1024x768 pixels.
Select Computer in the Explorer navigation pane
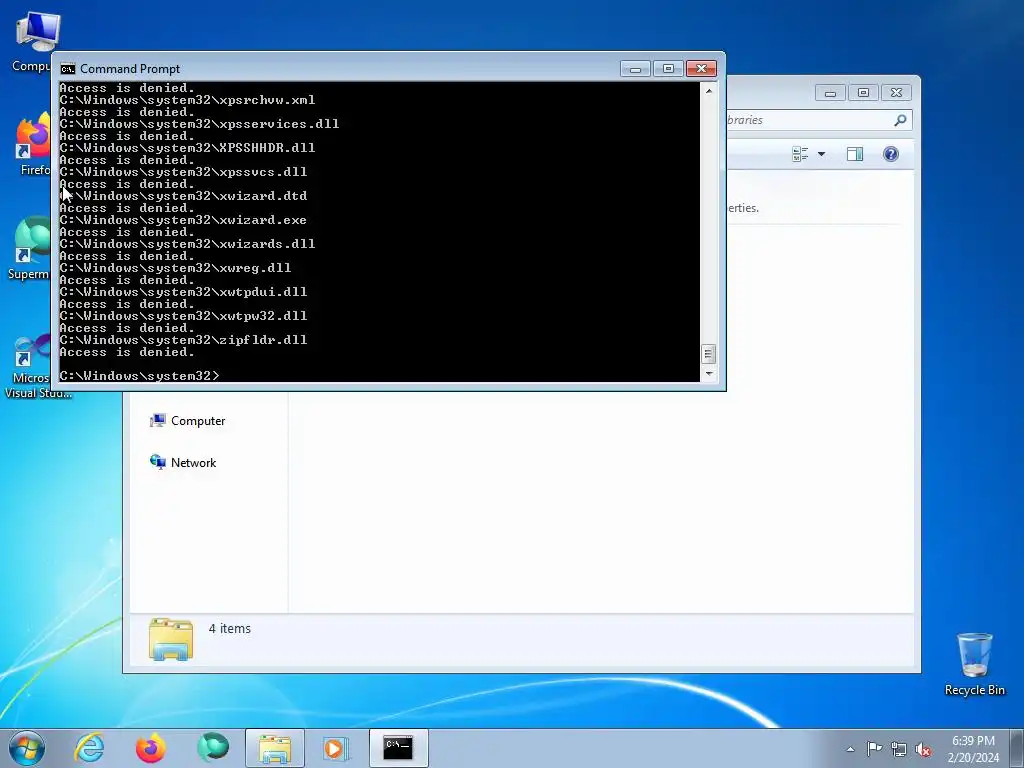pos(188,421)
